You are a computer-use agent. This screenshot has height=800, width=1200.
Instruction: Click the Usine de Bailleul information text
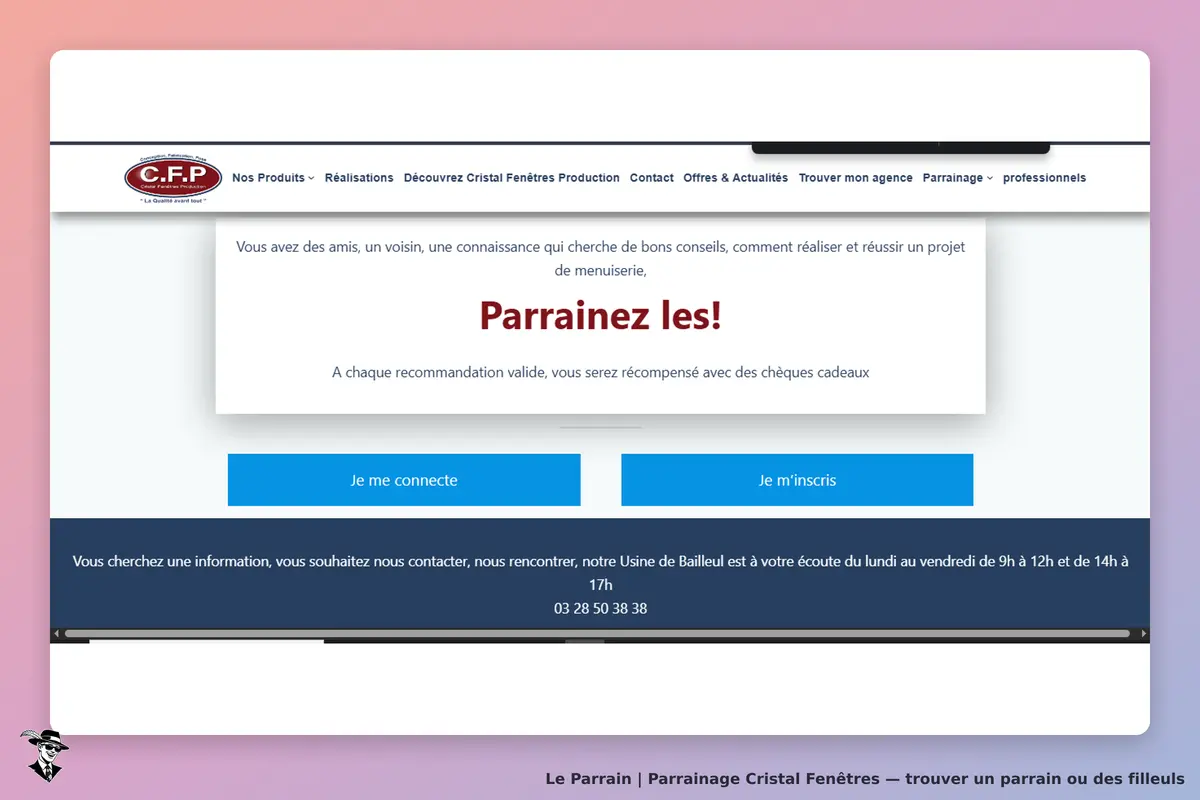coord(600,573)
